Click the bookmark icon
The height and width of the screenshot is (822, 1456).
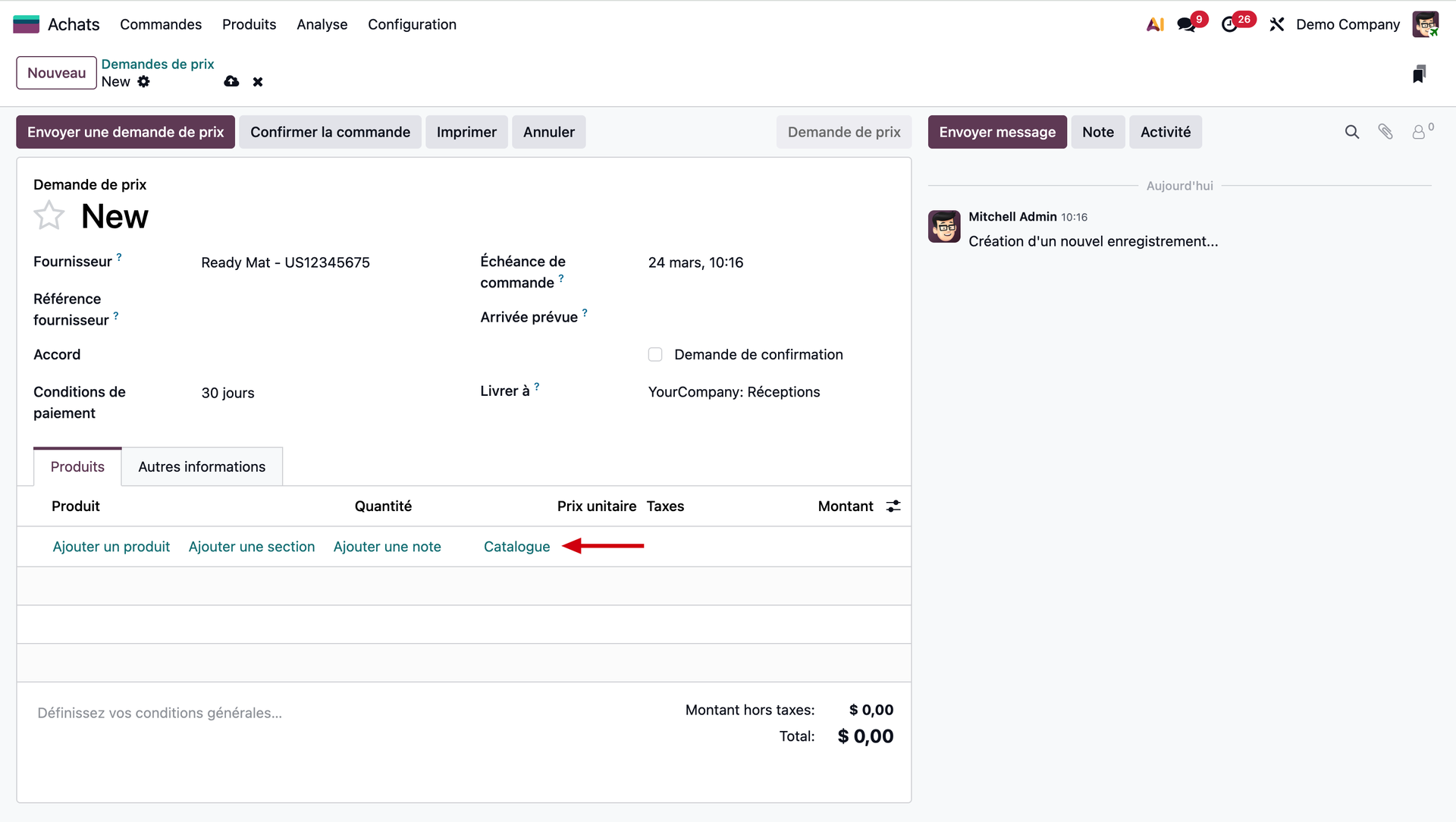tap(1419, 74)
